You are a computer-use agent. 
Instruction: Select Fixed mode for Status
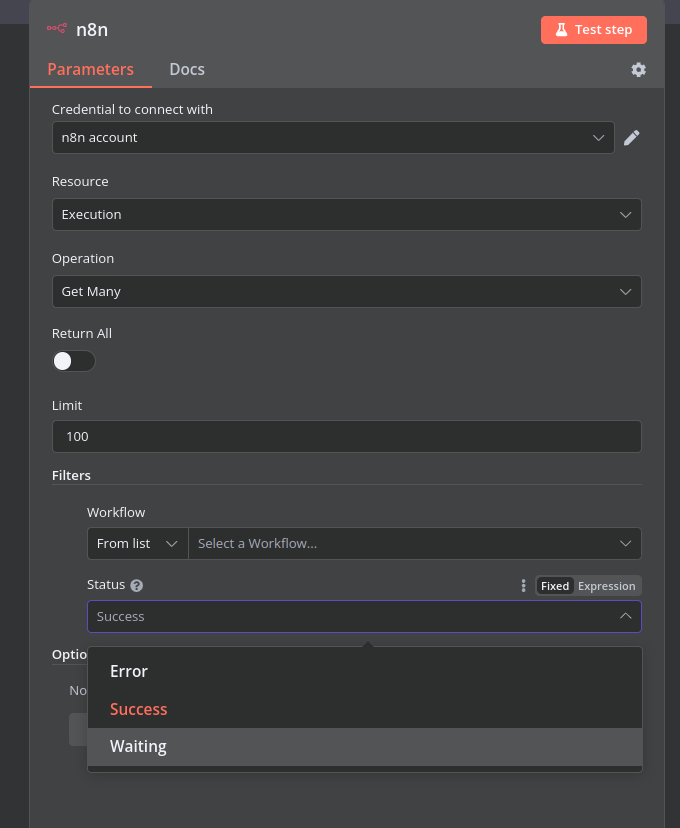click(x=555, y=586)
